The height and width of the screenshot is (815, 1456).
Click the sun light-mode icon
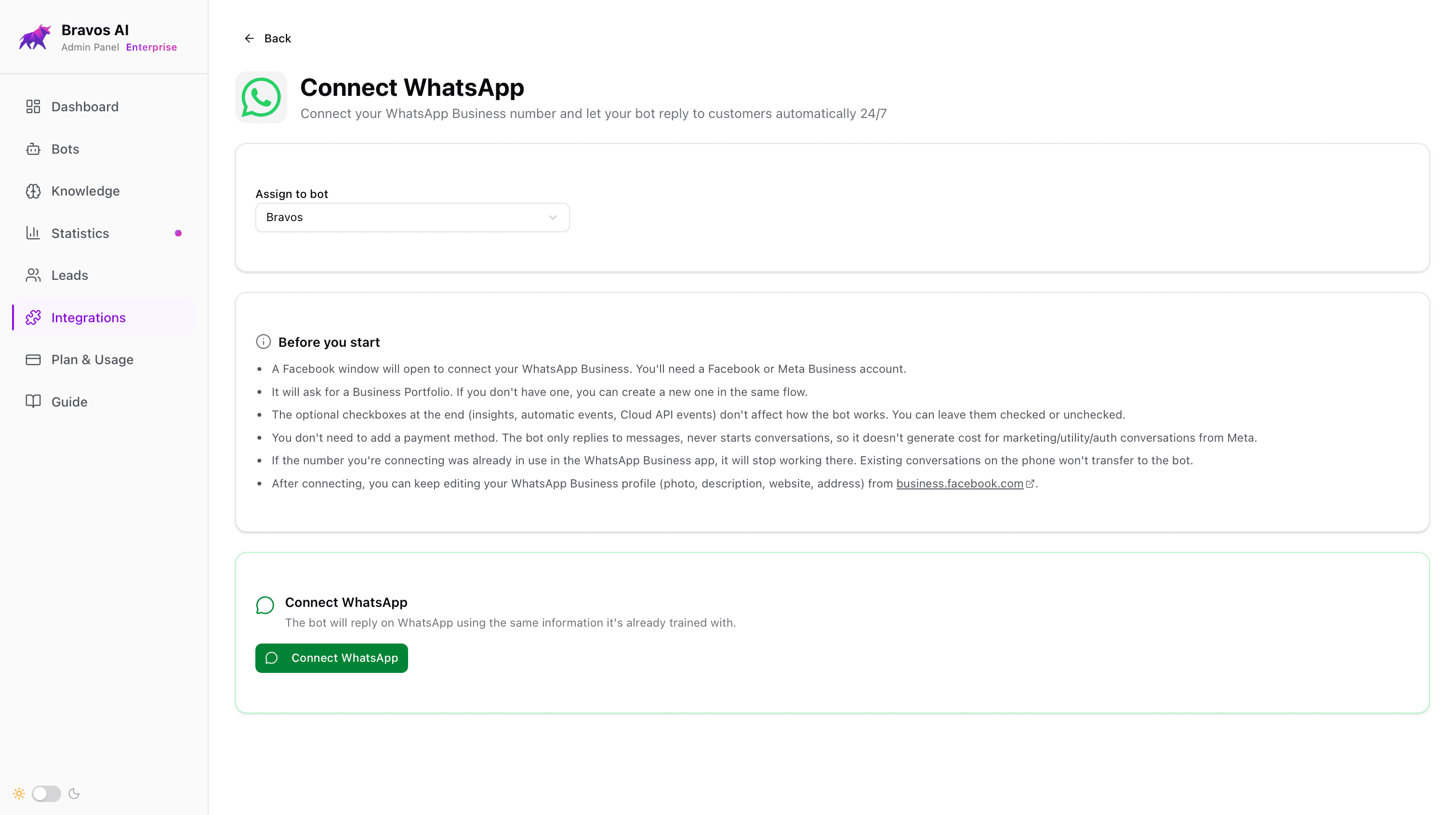click(x=19, y=793)
